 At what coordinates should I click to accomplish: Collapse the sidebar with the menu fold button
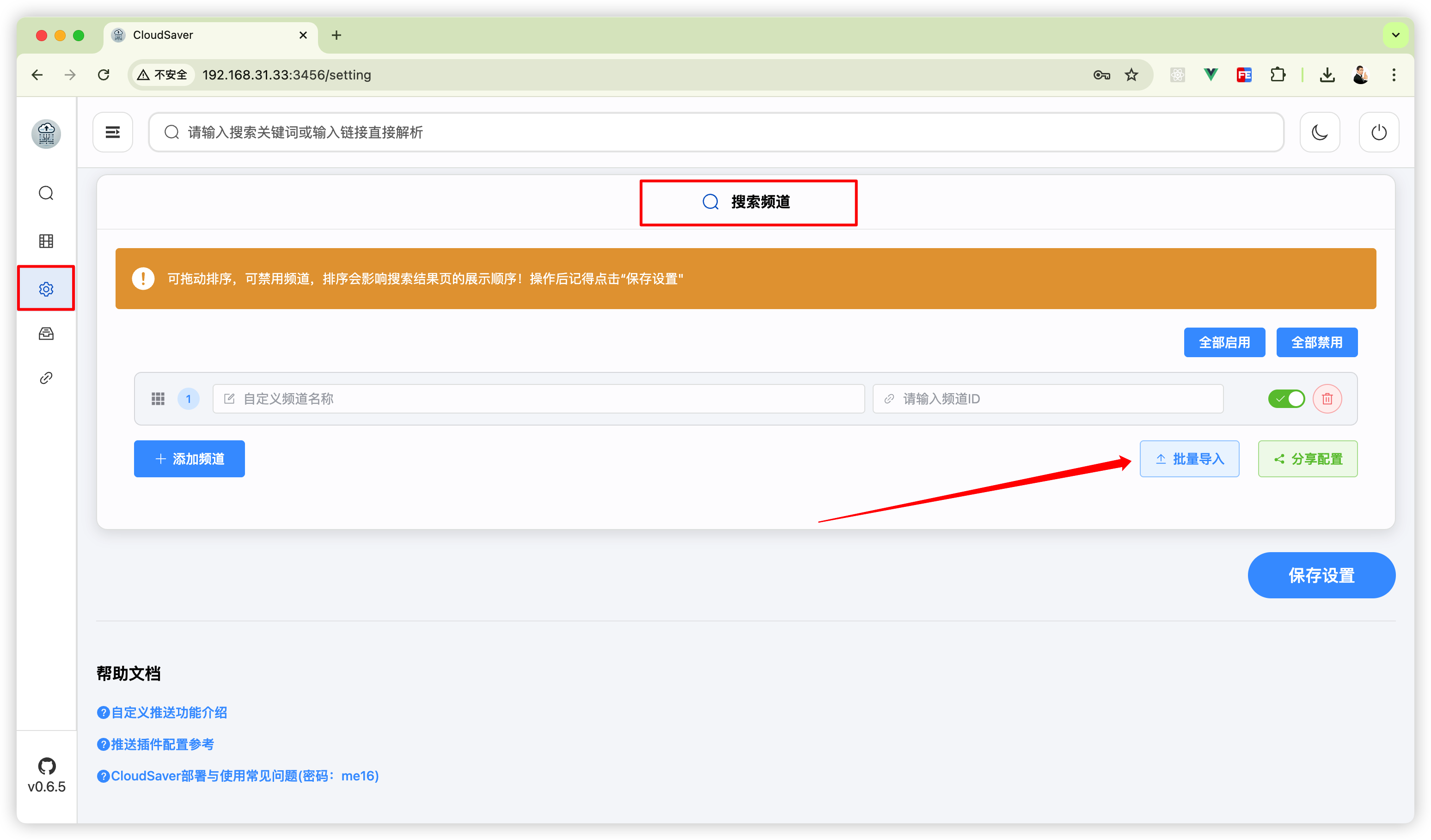coord(112,132)
